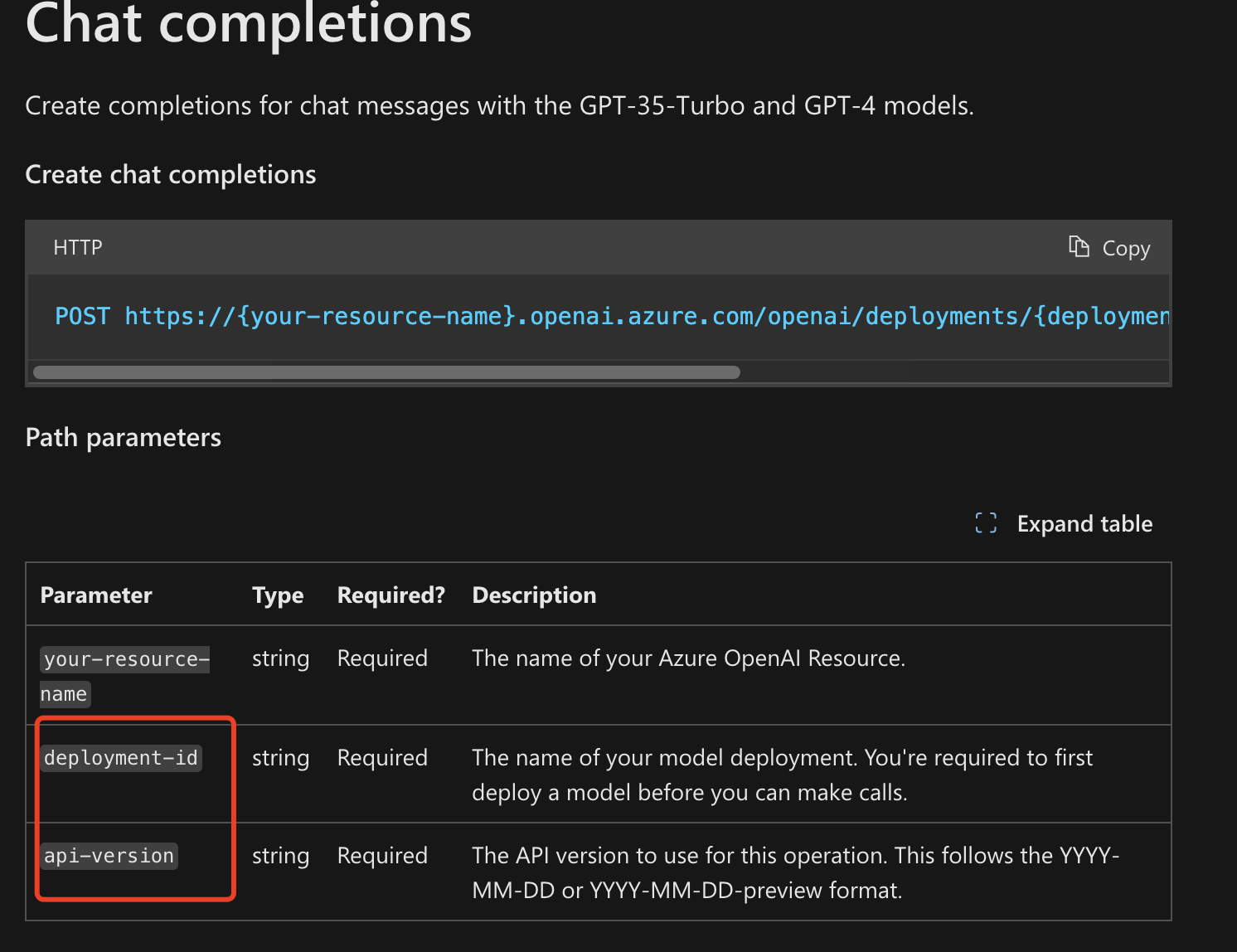1237x952 pixels.
Task: Click the deployment-id description text
Action: pos(782,775)
